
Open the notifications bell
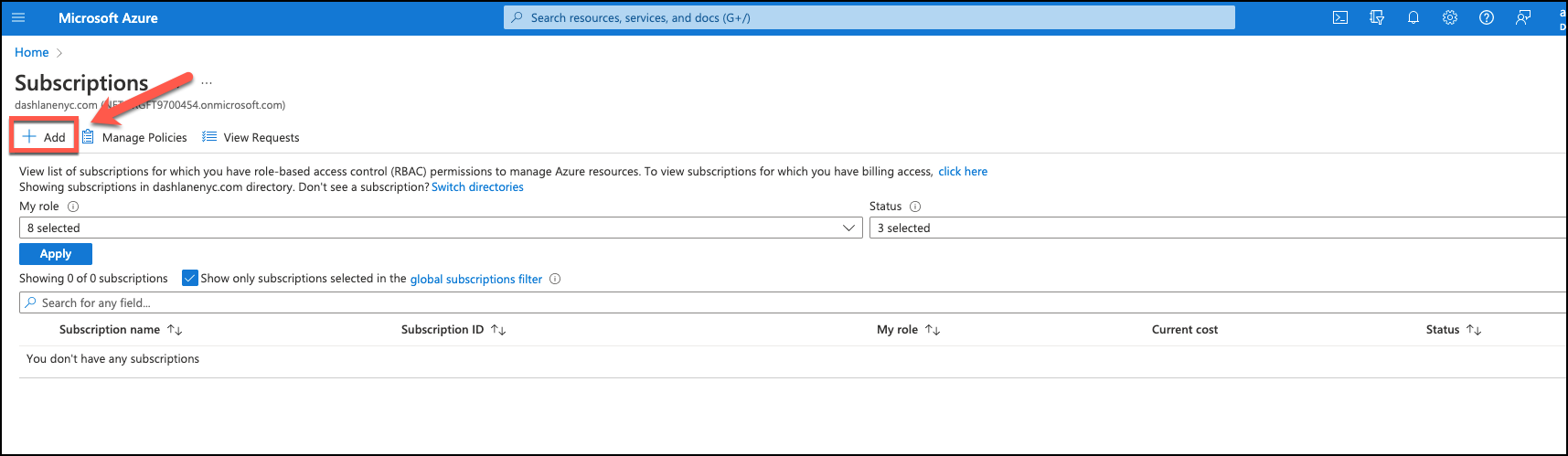click(1413, 17)
